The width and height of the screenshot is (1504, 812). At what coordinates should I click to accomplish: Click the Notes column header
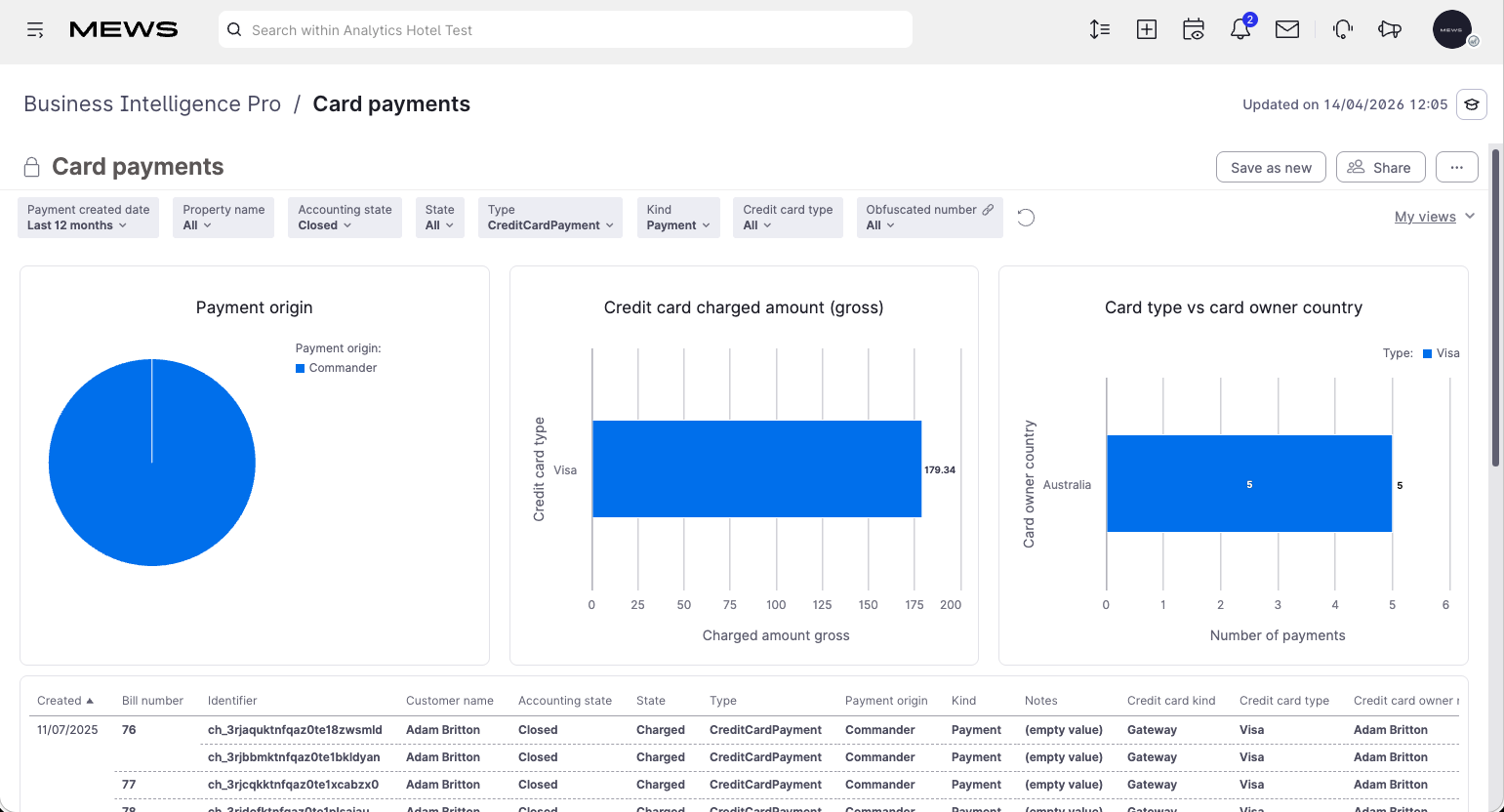point(1041,701)
